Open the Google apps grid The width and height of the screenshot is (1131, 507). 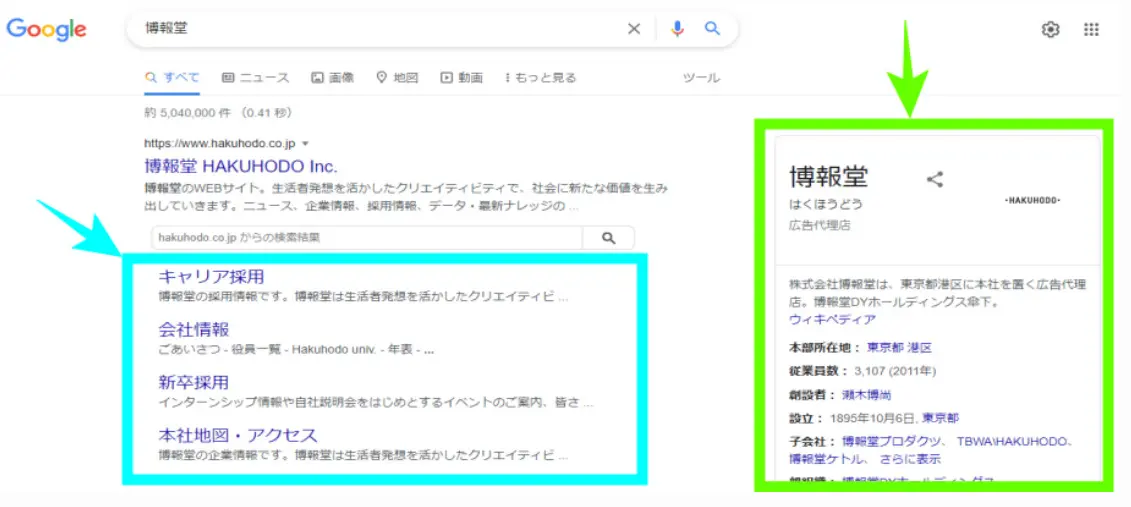pyautogui.click(x=1092, y=30)
